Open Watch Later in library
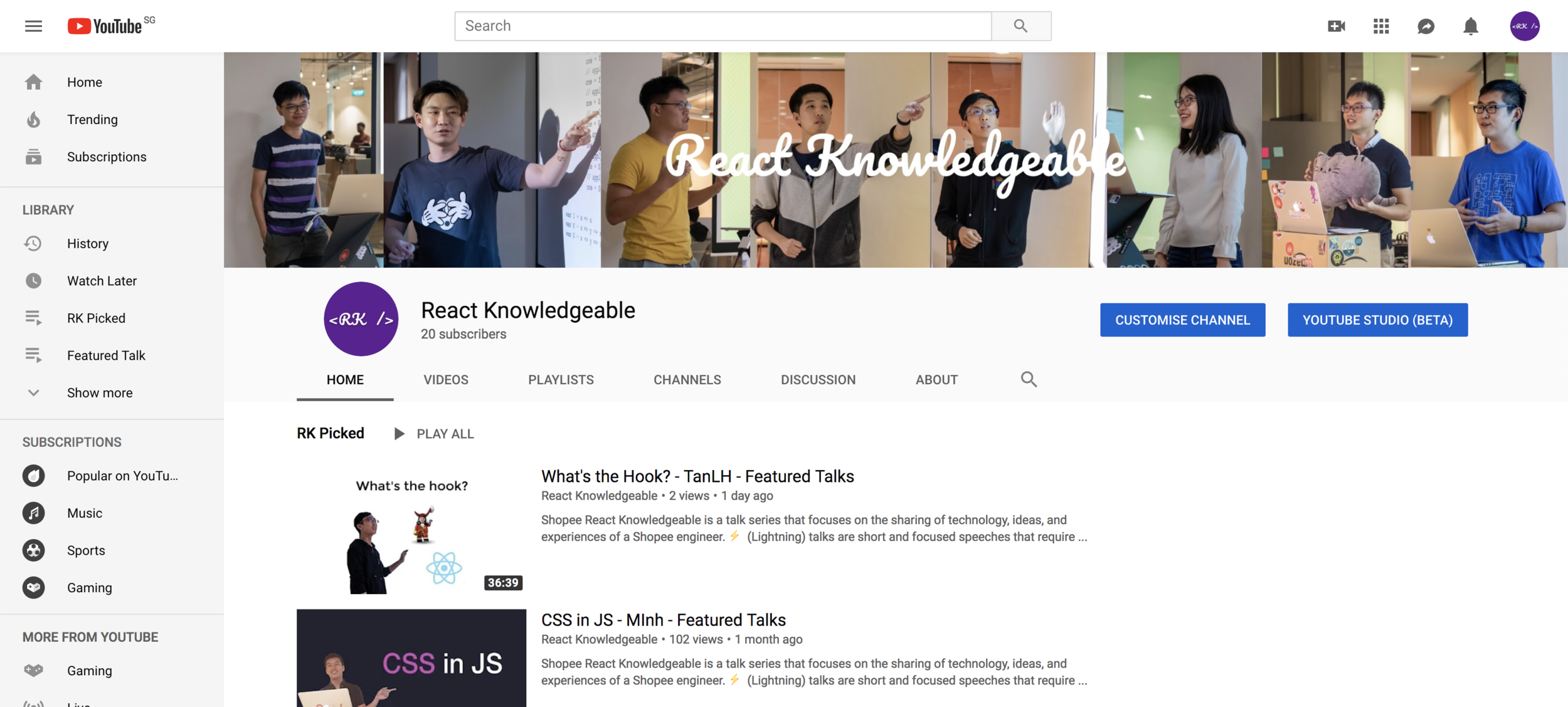 coord(102,281)
